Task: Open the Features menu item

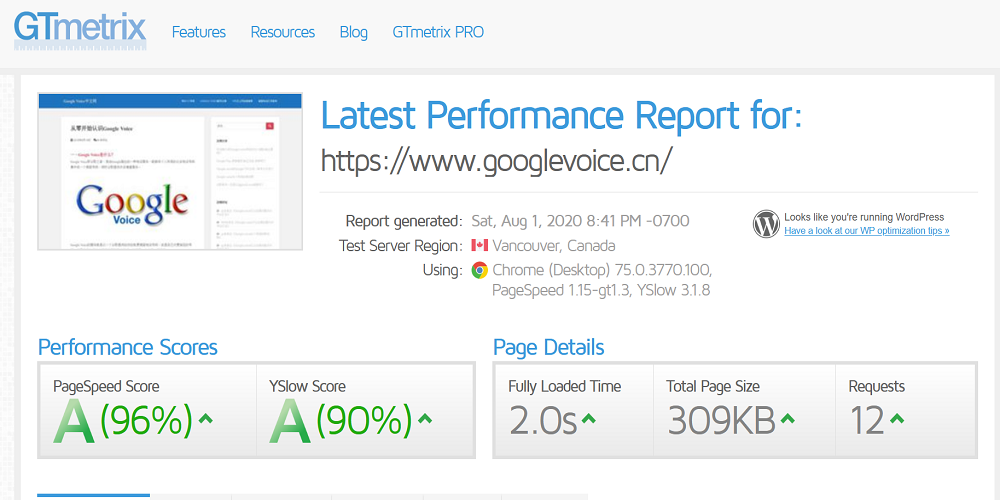Action: click(199, 32)
